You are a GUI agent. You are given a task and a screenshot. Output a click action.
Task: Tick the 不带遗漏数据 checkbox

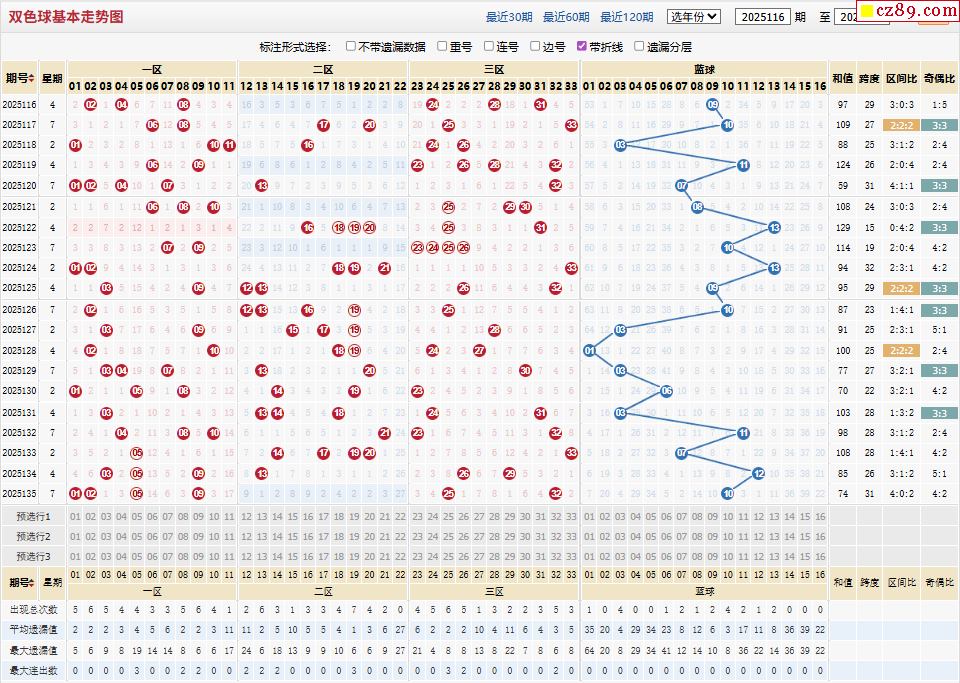(x=351, y=46)
